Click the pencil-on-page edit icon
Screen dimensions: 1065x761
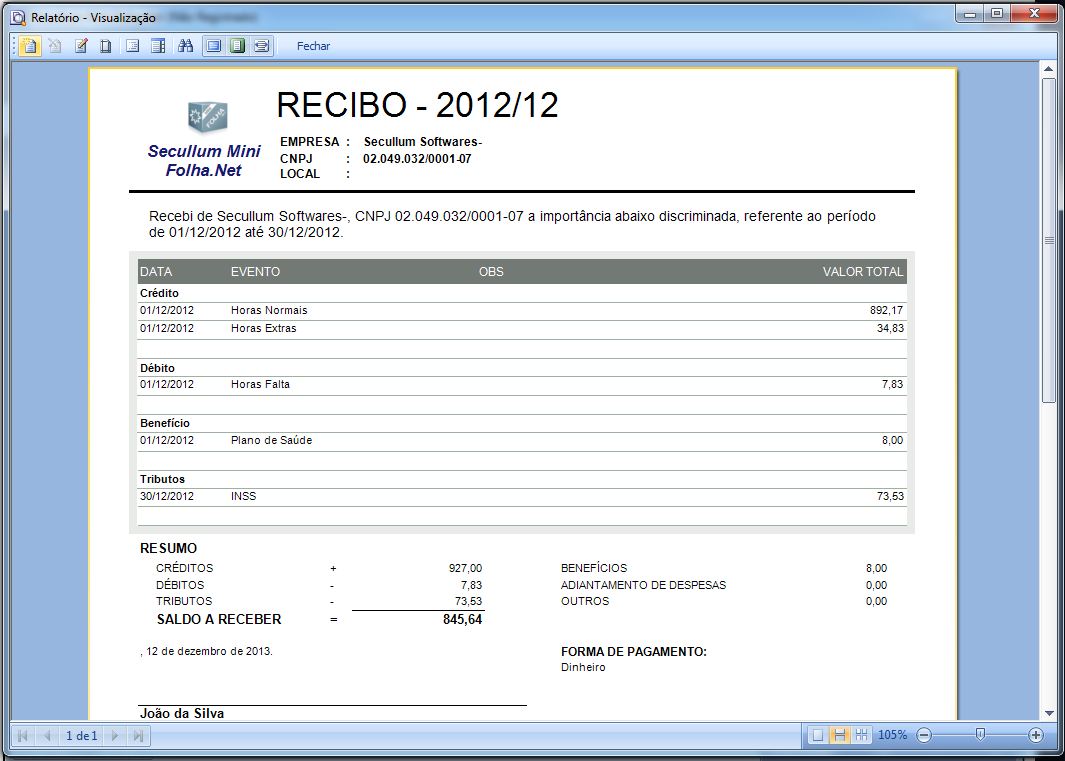coord(81,46)
